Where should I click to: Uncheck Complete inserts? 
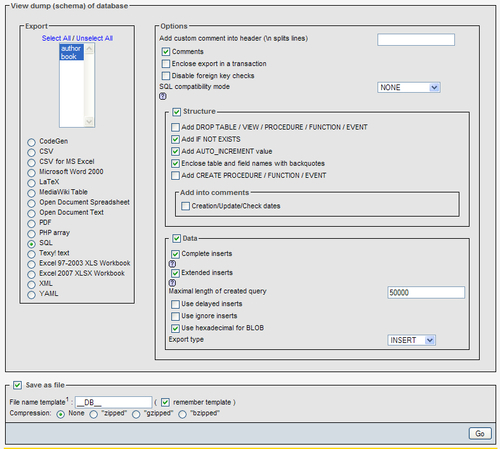(175, 254)
